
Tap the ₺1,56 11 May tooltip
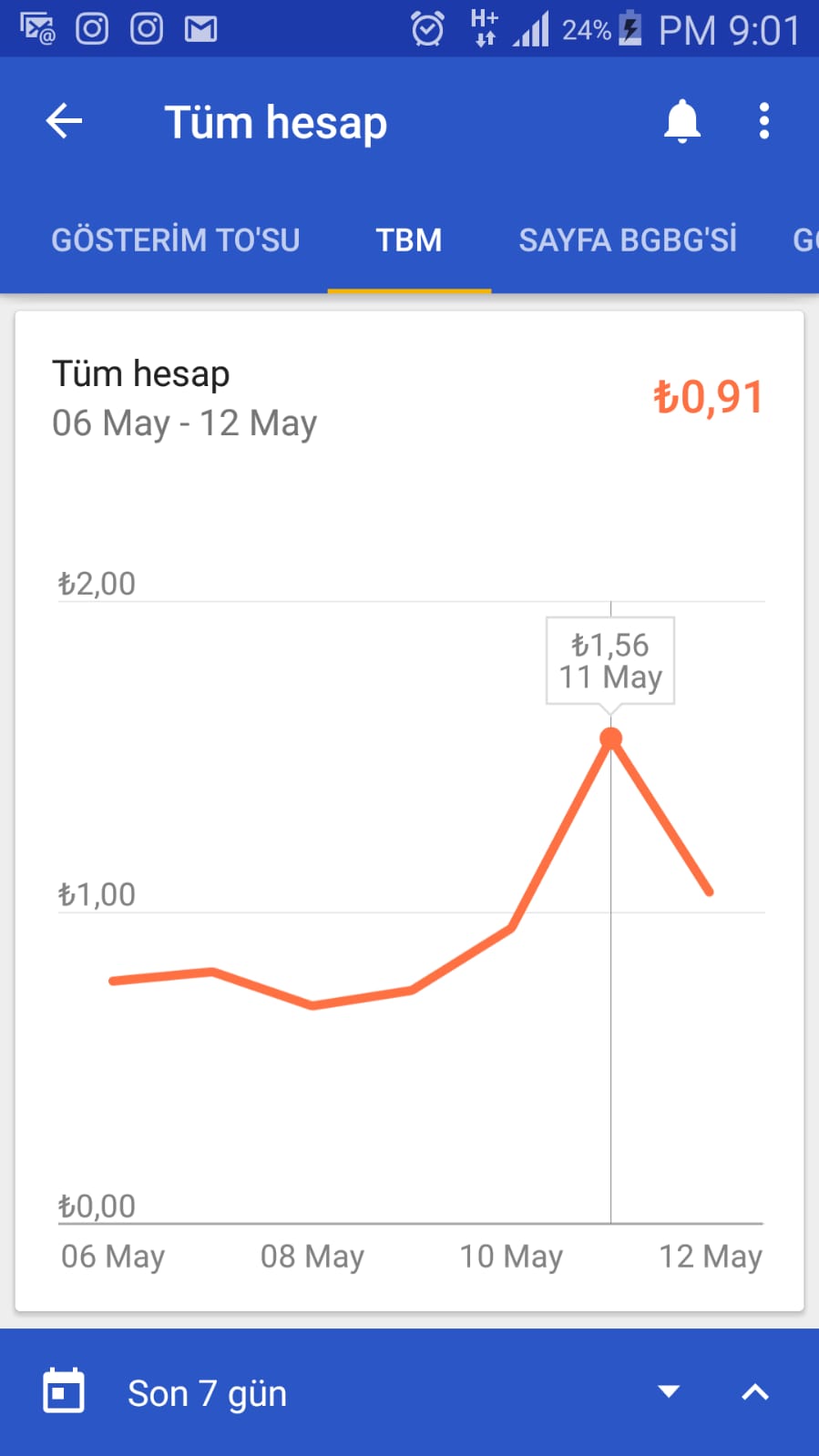click(x=610, y=661)
